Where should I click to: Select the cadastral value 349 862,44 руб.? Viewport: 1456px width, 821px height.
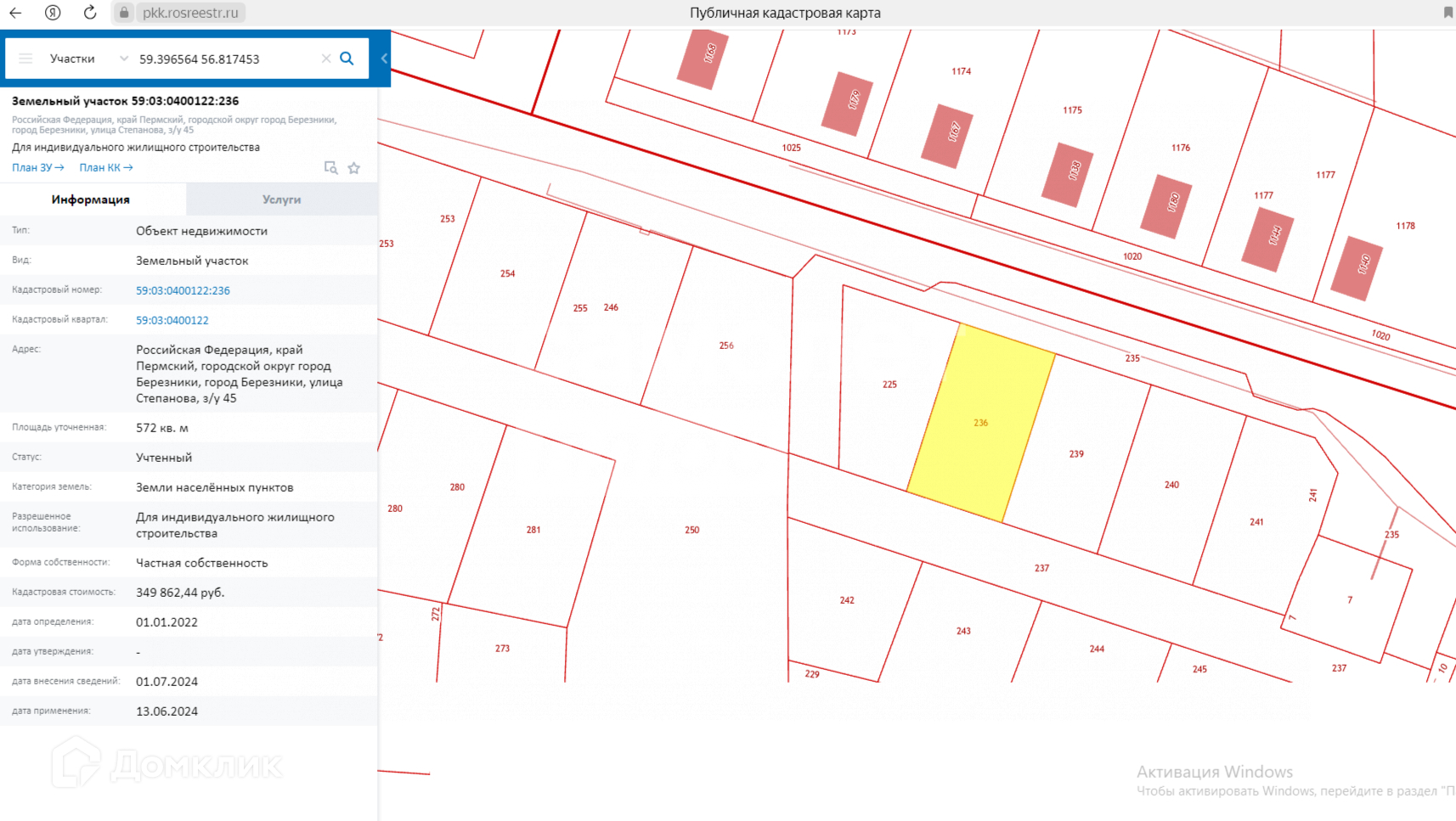[180, 593]
